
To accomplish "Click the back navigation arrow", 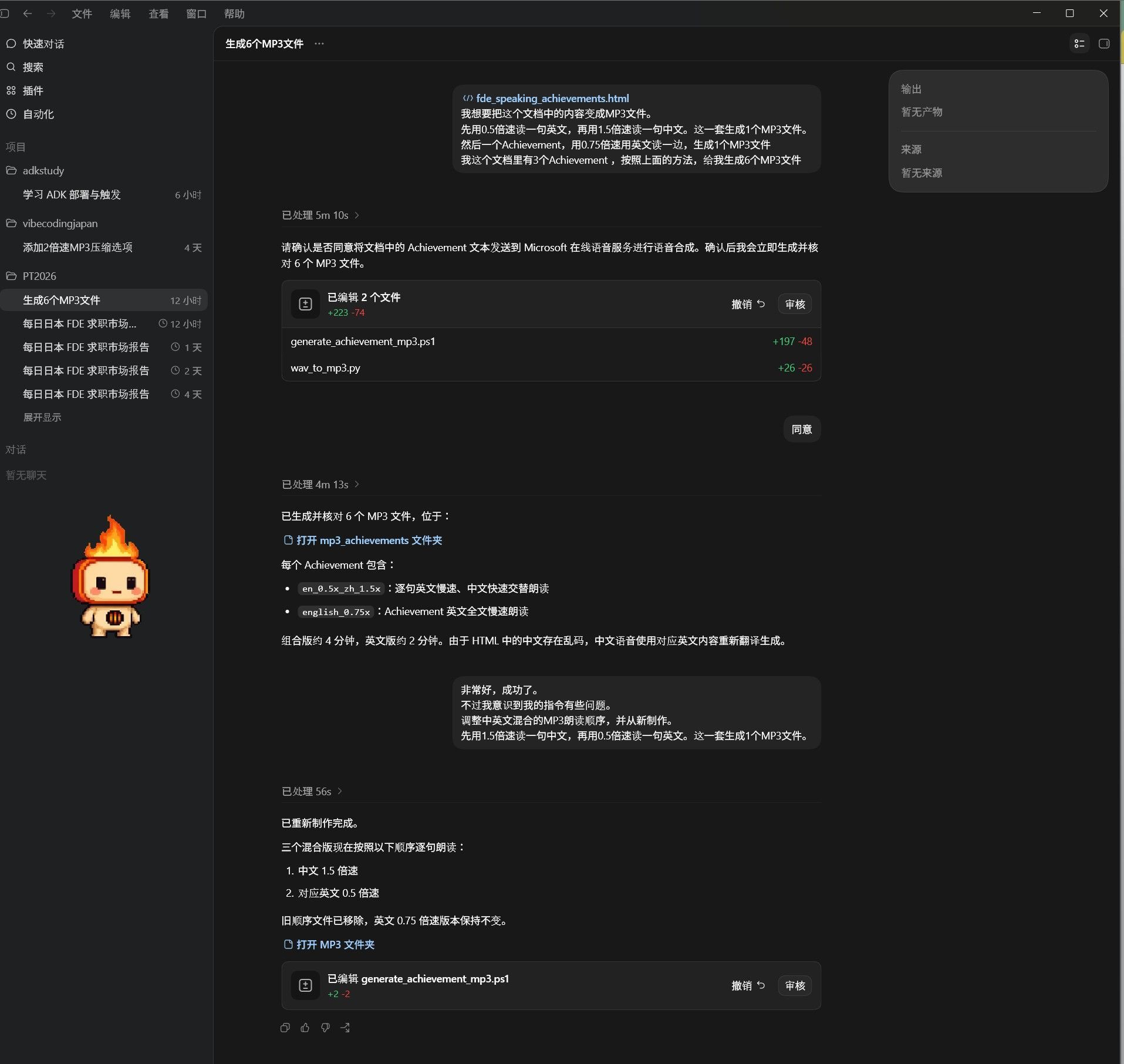I will [28, 13].
